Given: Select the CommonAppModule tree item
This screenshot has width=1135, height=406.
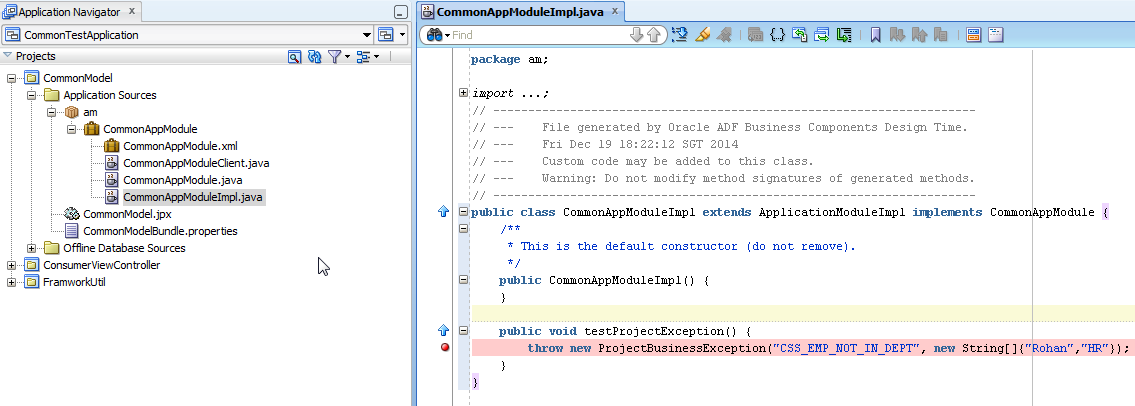Looking at the screenshot, I should tap(150, 130).
